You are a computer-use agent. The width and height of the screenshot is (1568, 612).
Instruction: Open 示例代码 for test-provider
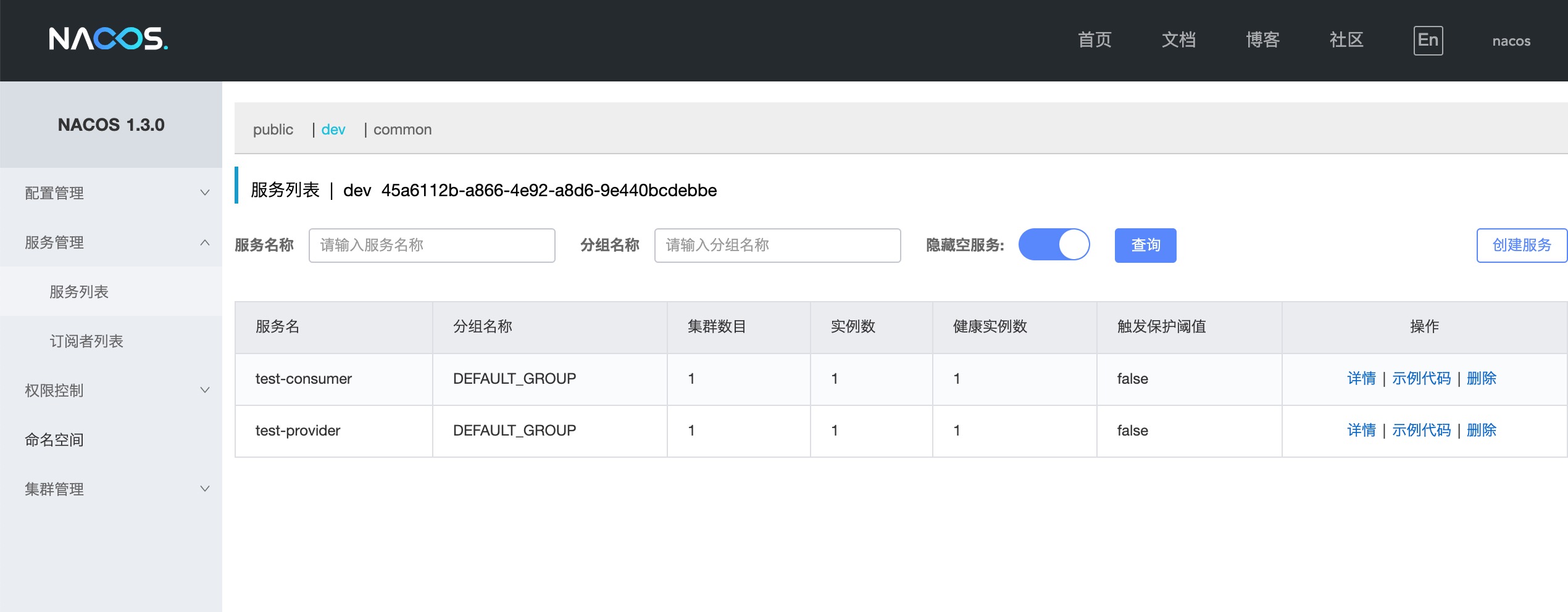tap(1421, 430)
